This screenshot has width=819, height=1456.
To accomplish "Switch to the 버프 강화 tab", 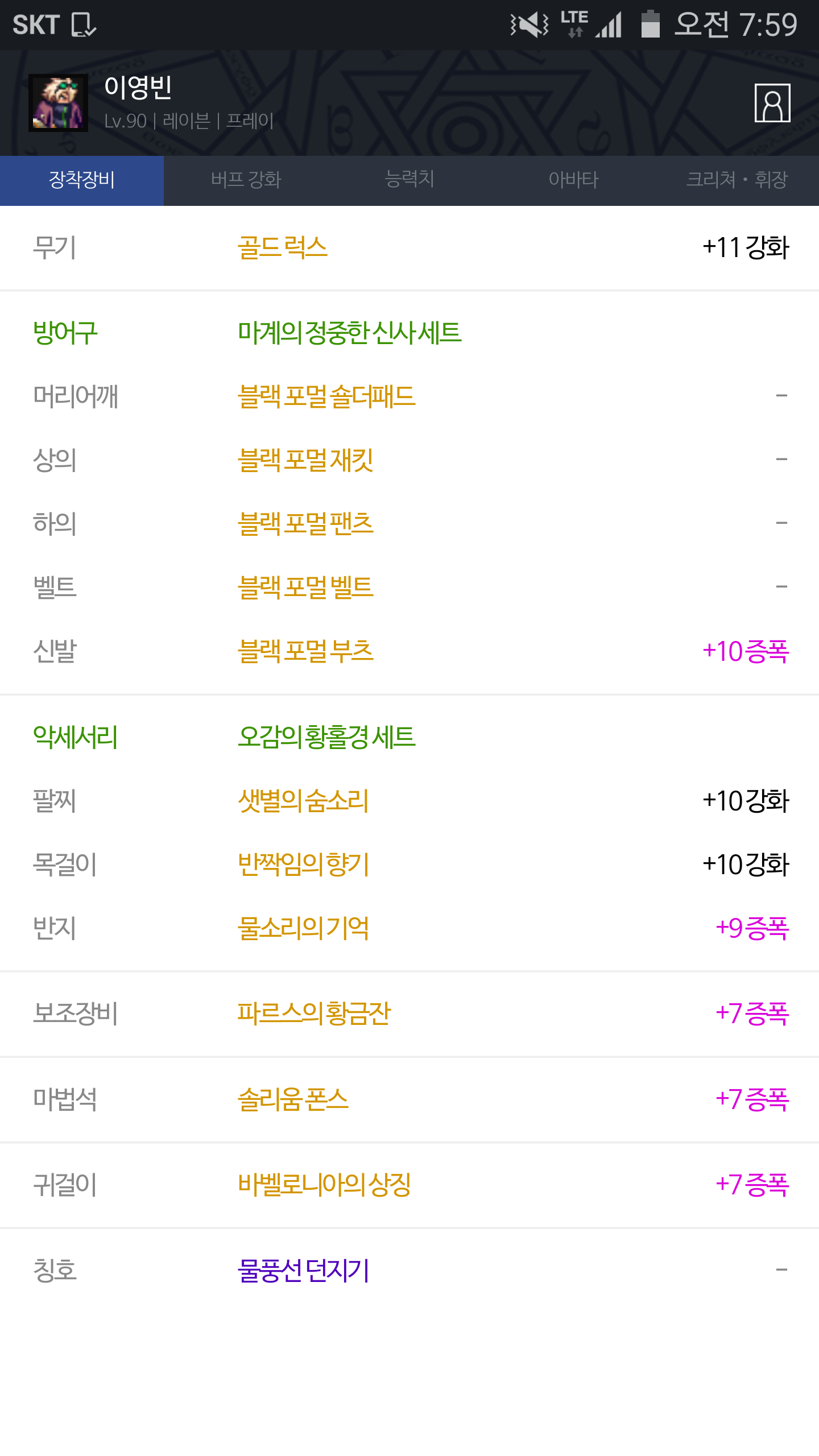I will pyautogui.click(x=246, y=180).
